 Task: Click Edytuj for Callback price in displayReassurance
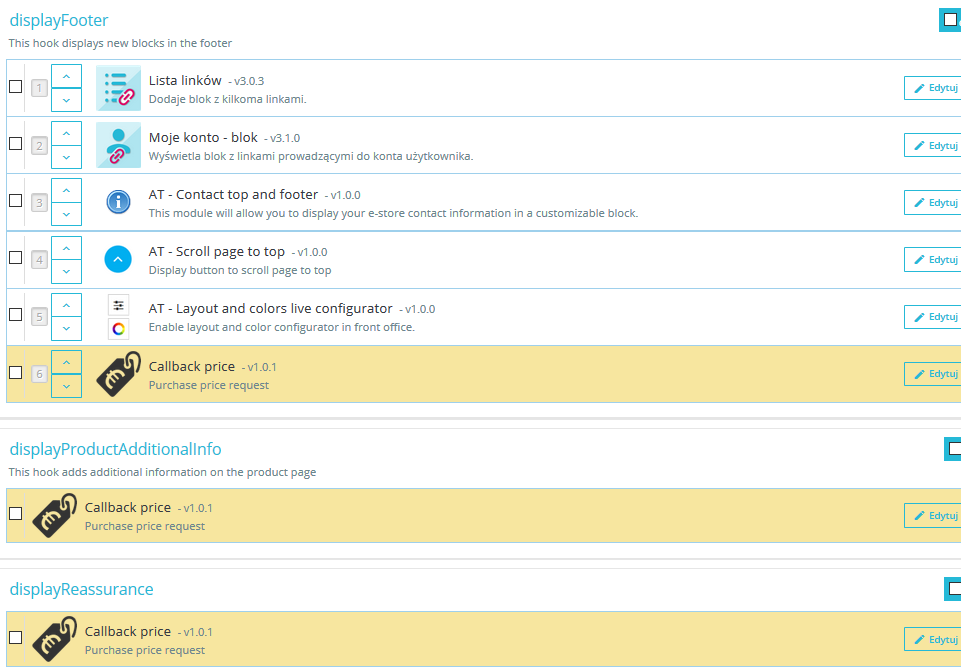click(933, 639)
